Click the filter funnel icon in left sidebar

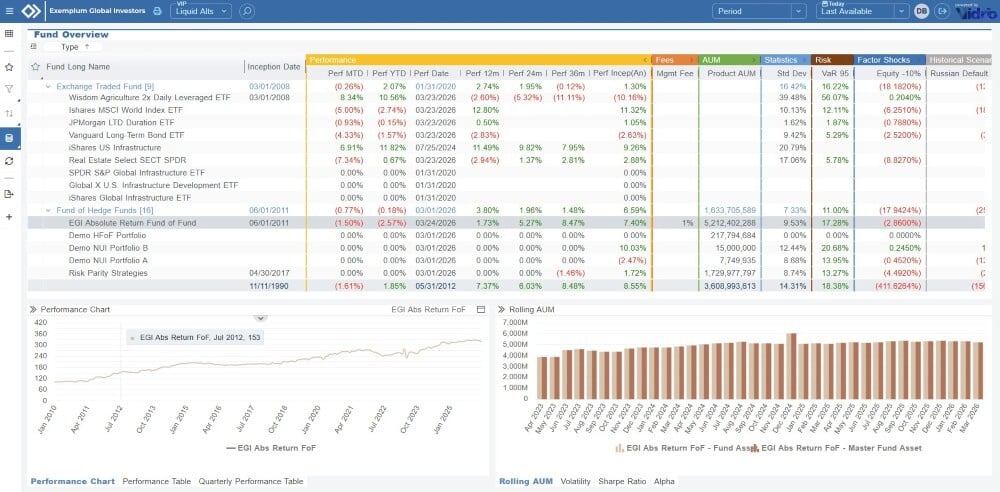pyautogui.click(x=9, y=89)
